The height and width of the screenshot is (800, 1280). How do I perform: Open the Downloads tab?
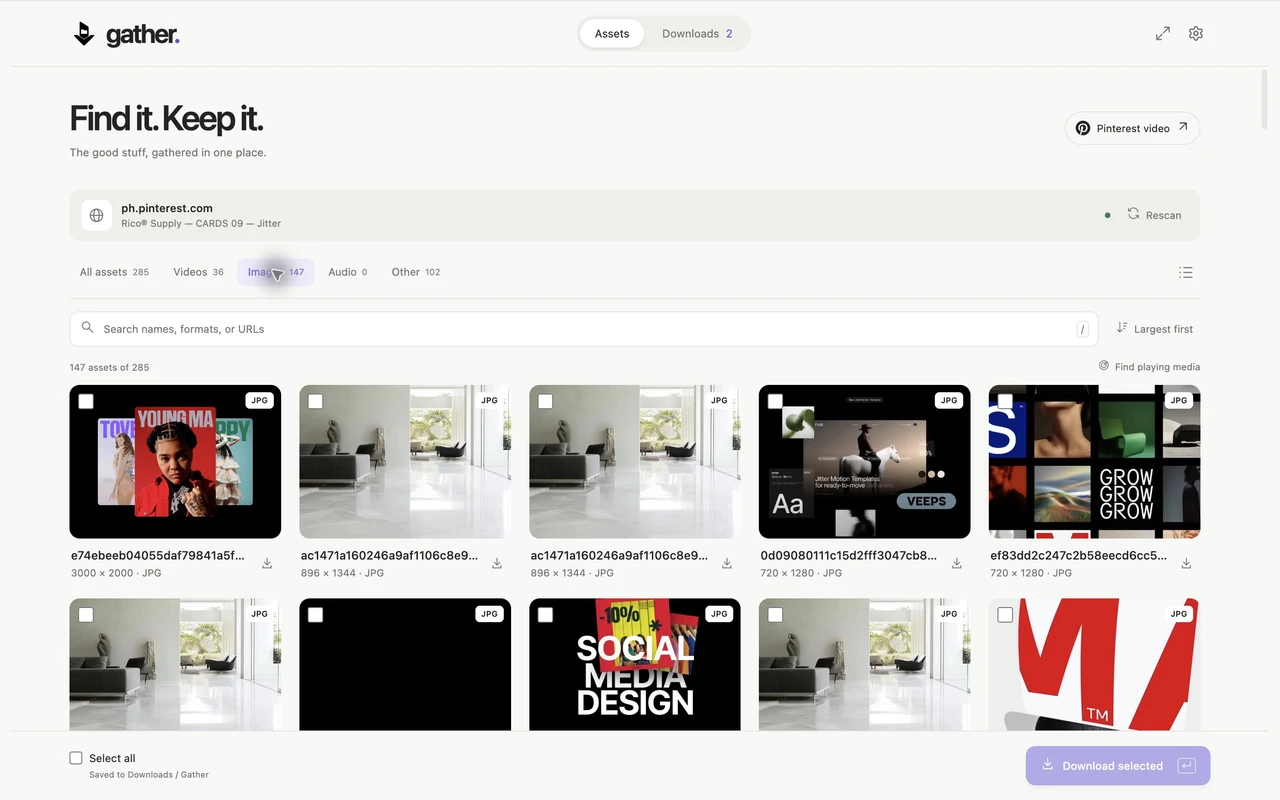click(697, 34)
